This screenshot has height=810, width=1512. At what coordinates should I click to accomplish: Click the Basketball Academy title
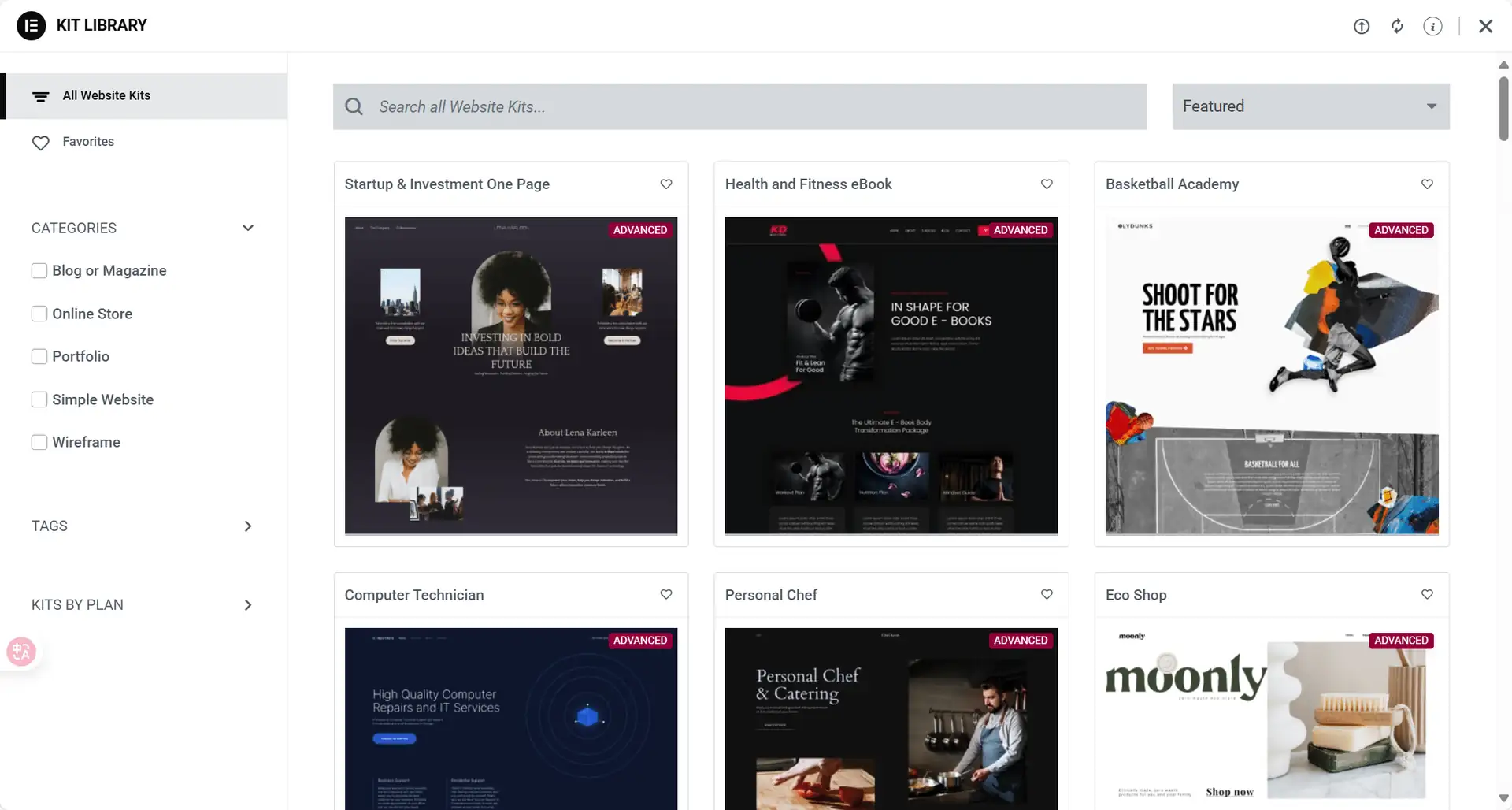coord(1172,184)
